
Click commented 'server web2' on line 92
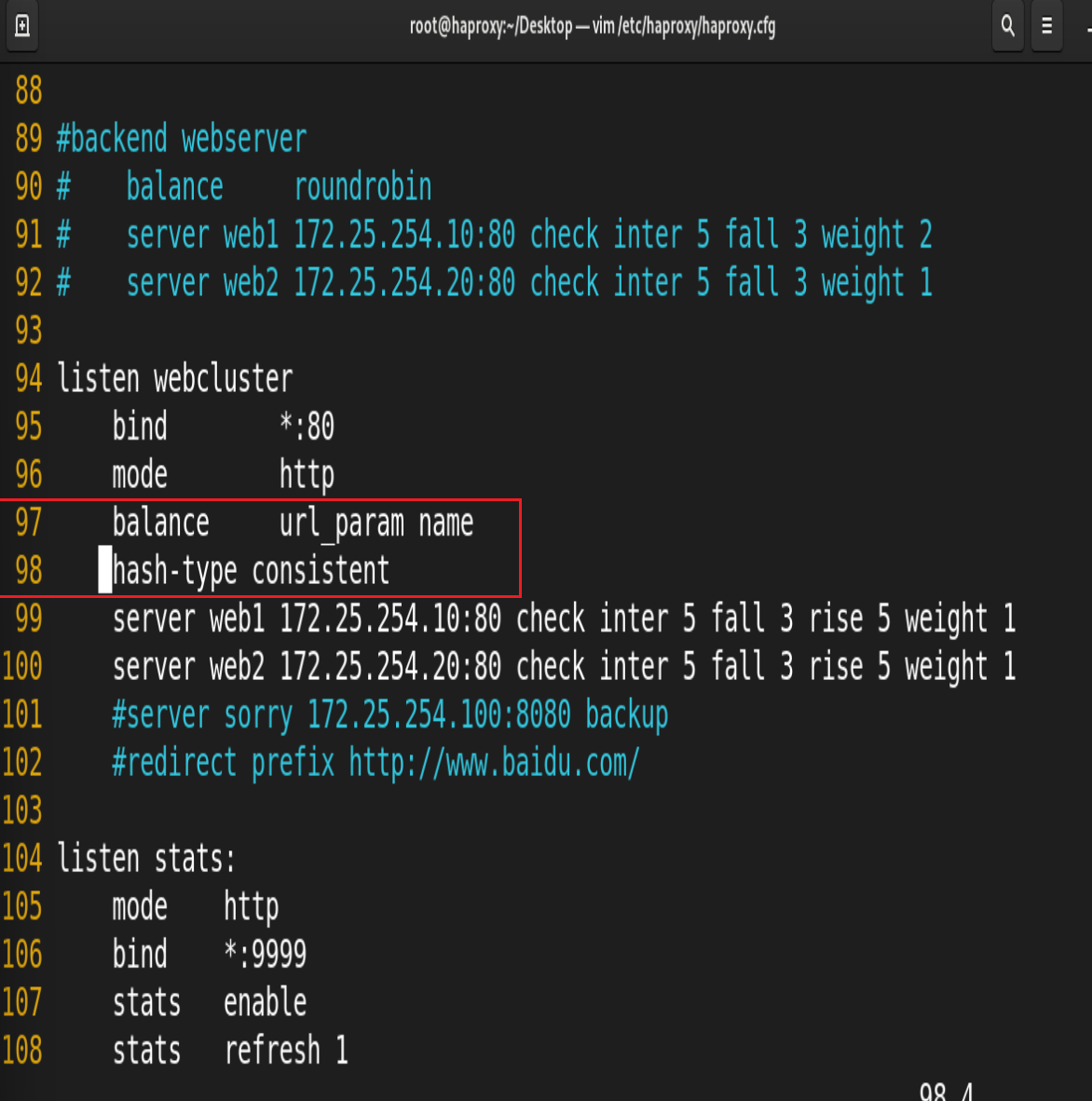click(202, 282)
